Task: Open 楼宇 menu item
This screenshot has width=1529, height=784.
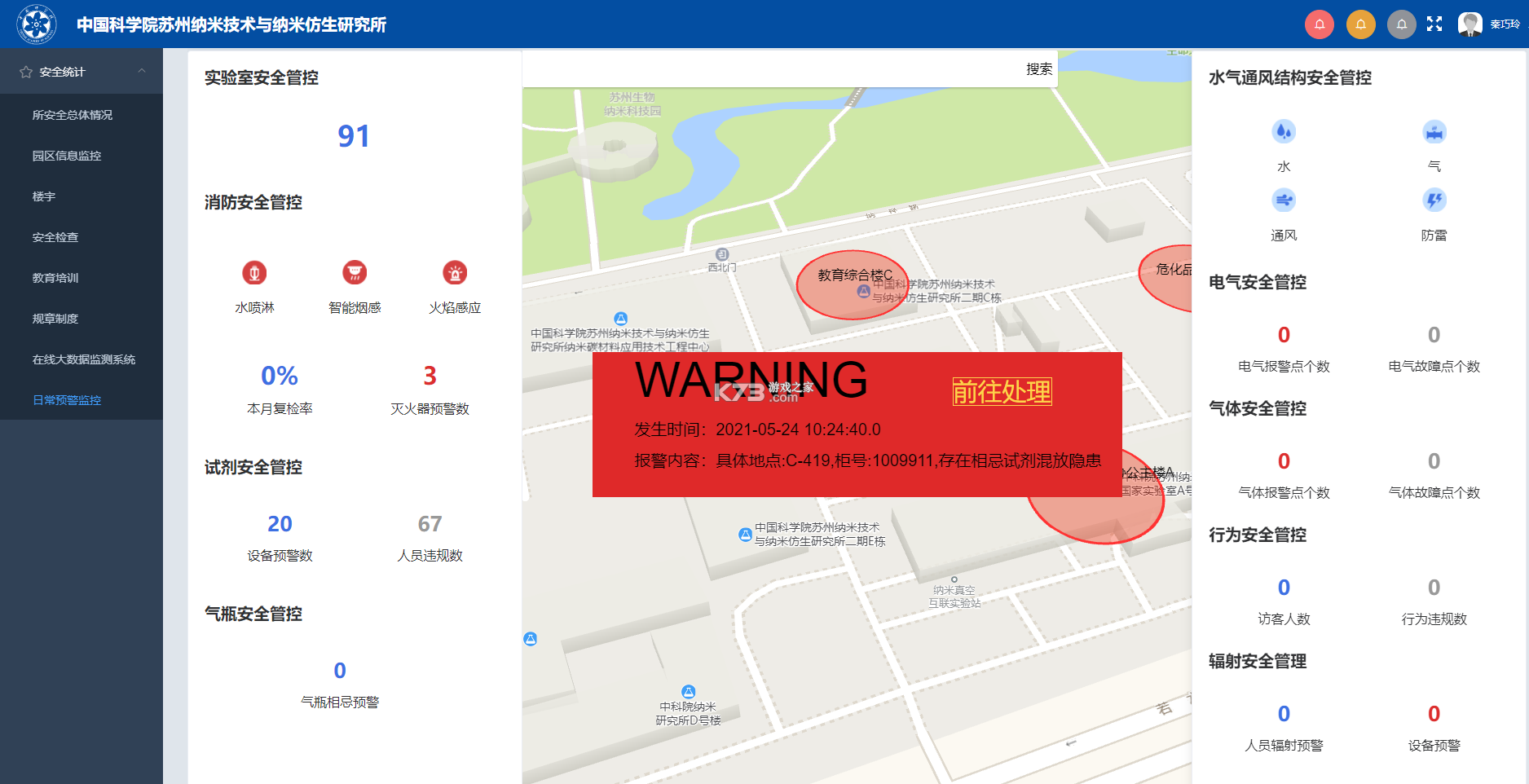Action: point(82,196)
